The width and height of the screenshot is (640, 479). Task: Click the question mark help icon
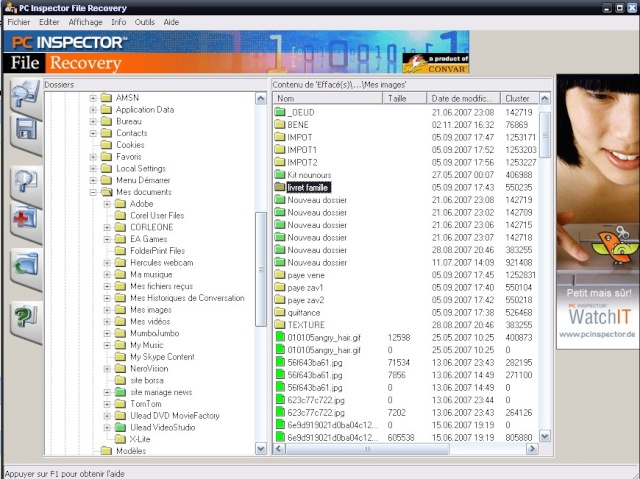click(x=26, y=318)
